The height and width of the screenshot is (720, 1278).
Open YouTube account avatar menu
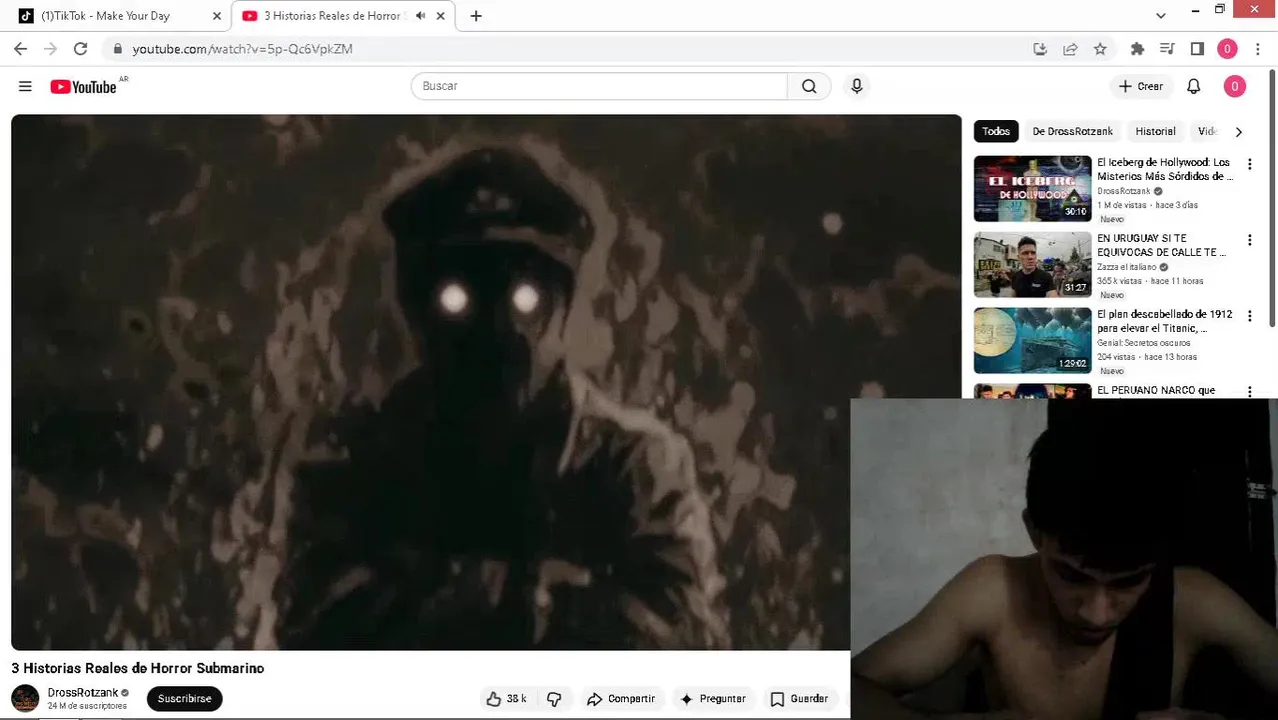click(1234, 87)
